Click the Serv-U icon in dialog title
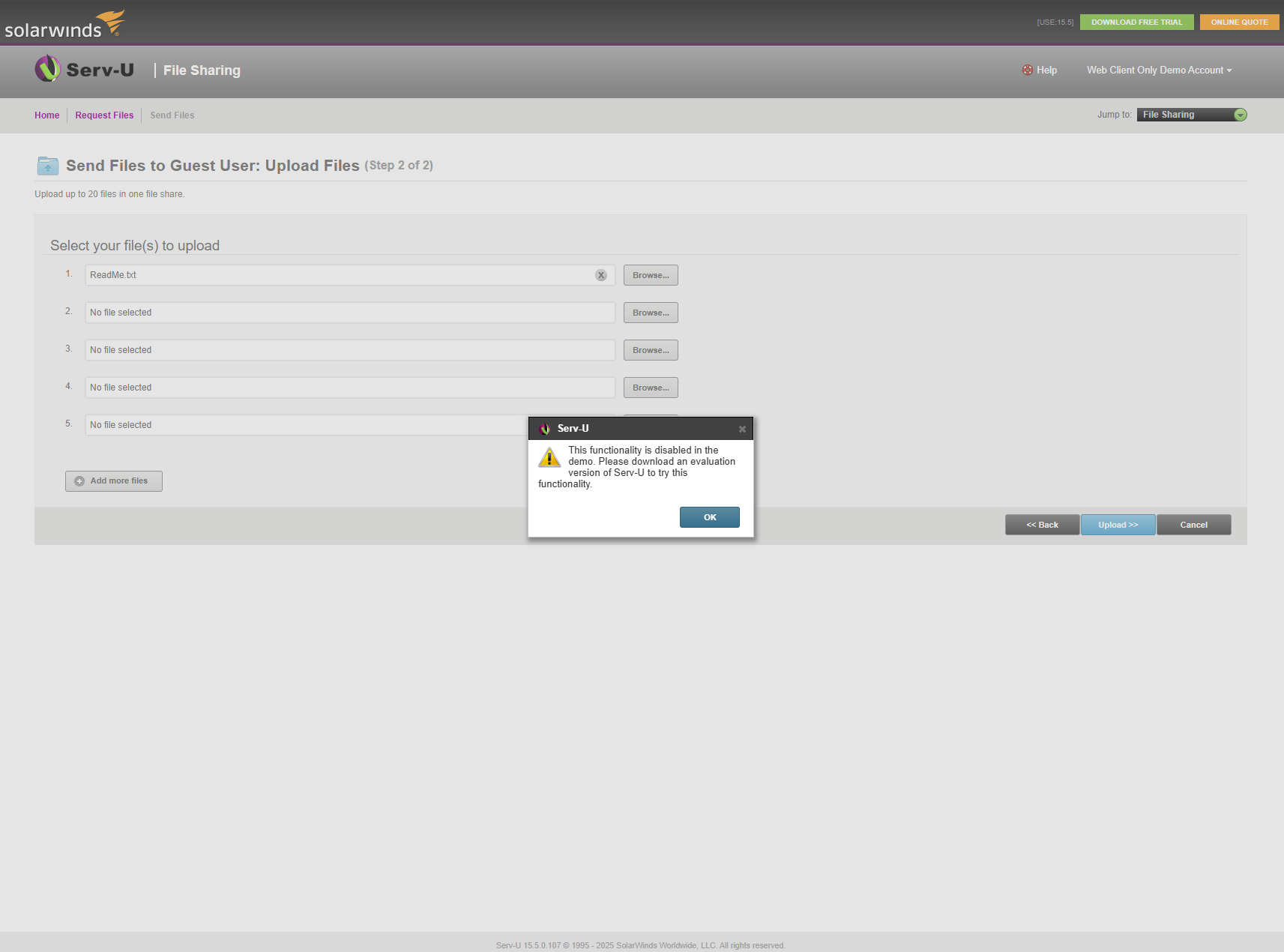Screen dimensions: 1284x952 pyautogui.click(x=545, y=429)
